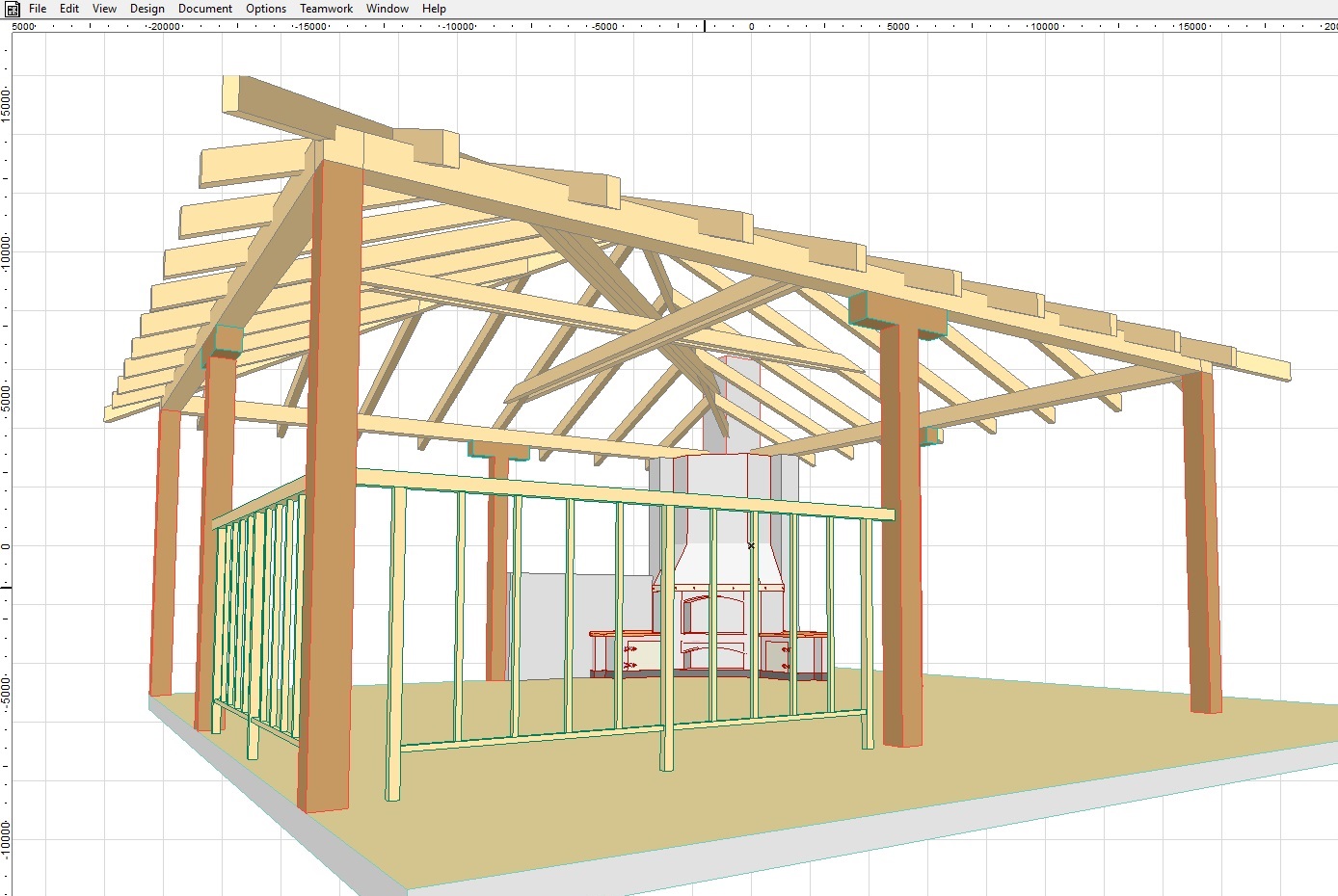Open the Options menu
The image size is (1338, 896).
tap(266, 9)
